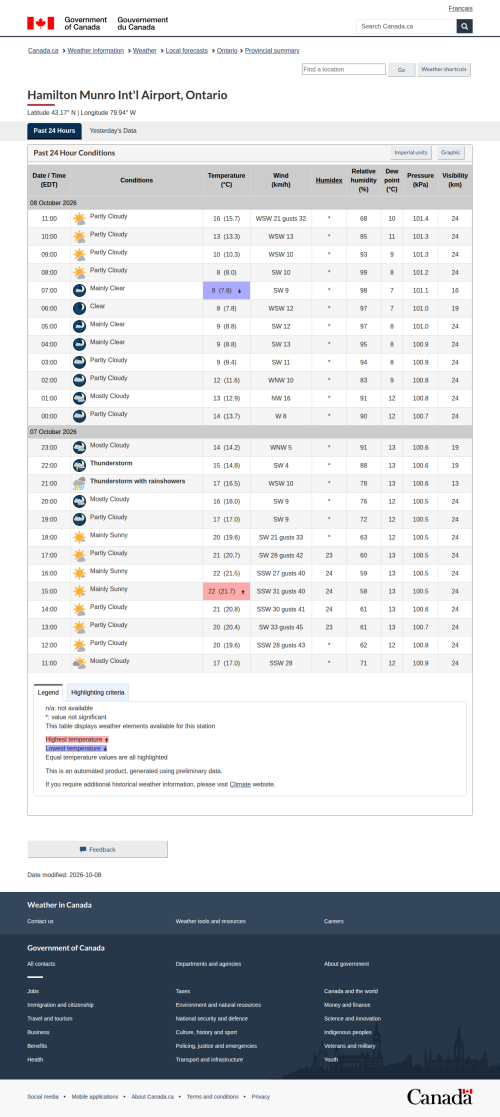This screenshot has height=1117, width=500.
Task: Click the Thunderstorm icon at 22:00
Action: pos(79,466)
